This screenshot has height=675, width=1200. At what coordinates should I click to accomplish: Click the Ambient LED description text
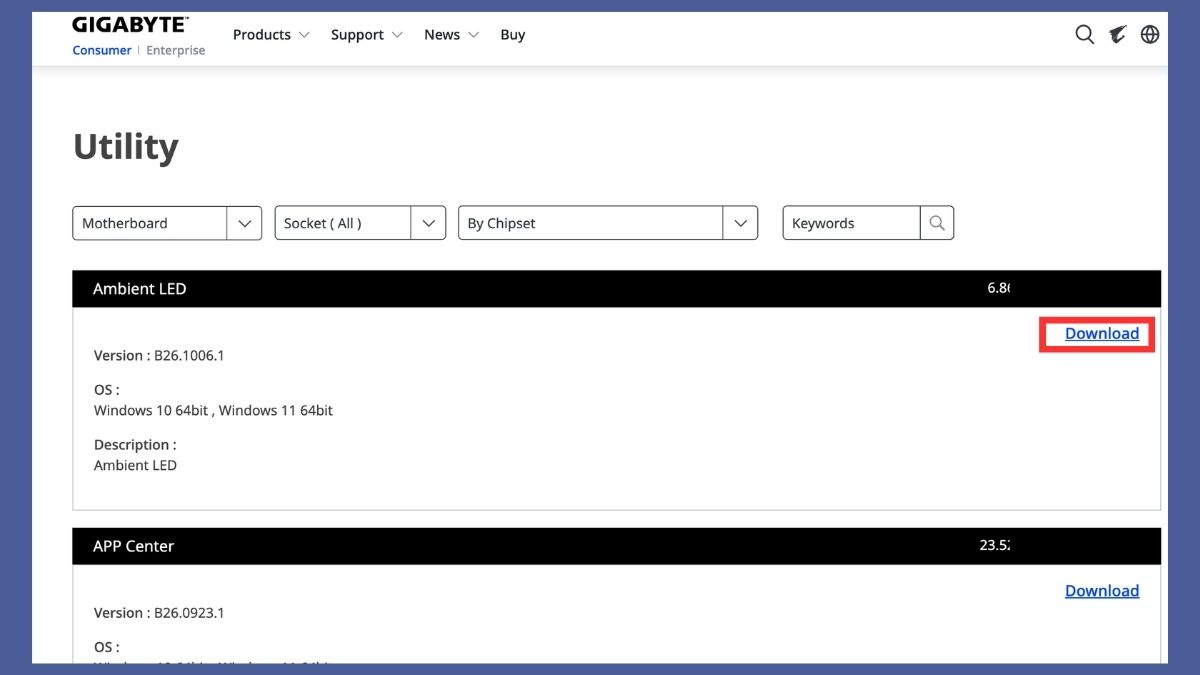[135, 465]
